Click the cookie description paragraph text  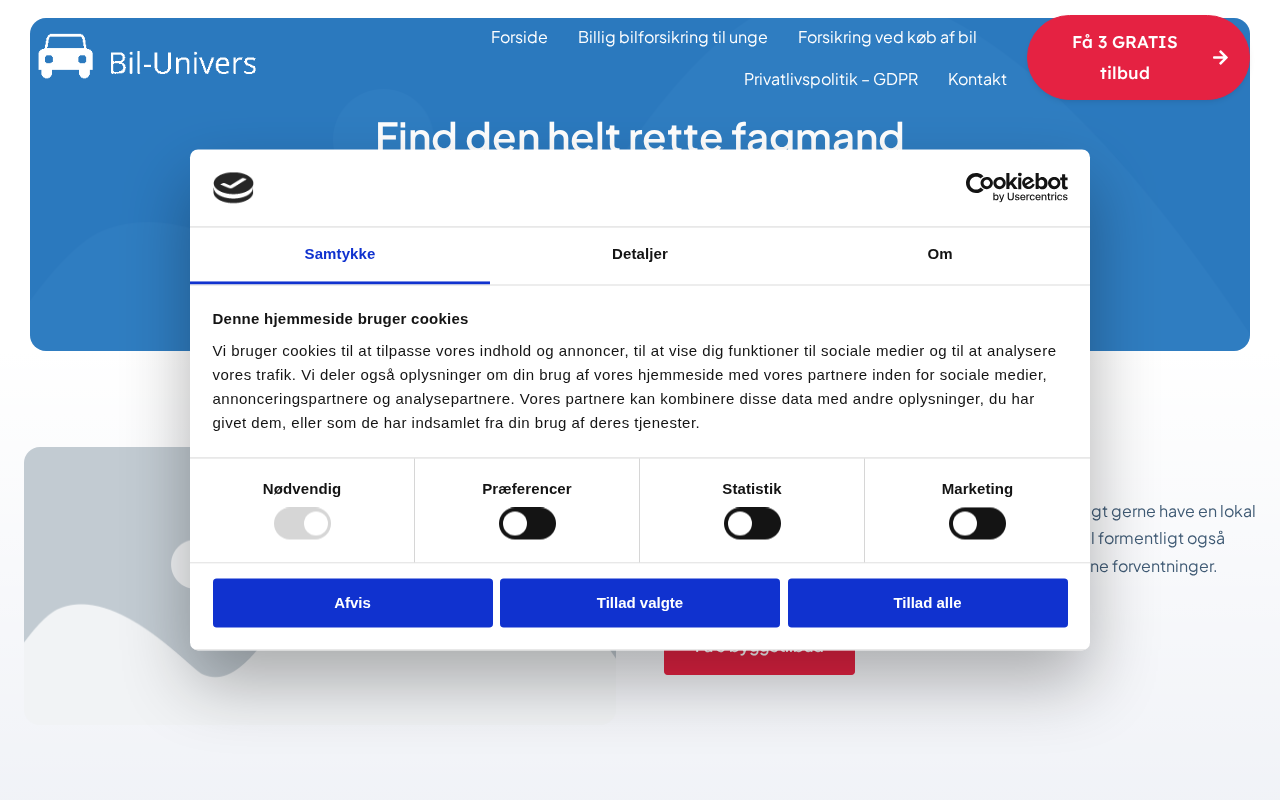pos(635,387)
